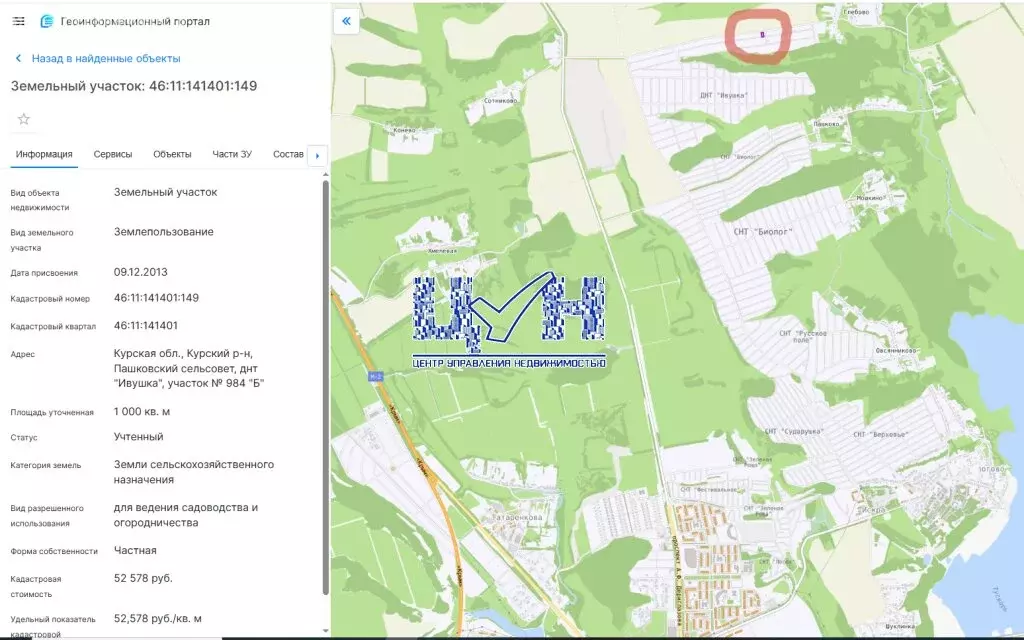Select the Части ЗУ tab
The height and width of the screenshot is (640, 1024).
[x=232, y=154]
